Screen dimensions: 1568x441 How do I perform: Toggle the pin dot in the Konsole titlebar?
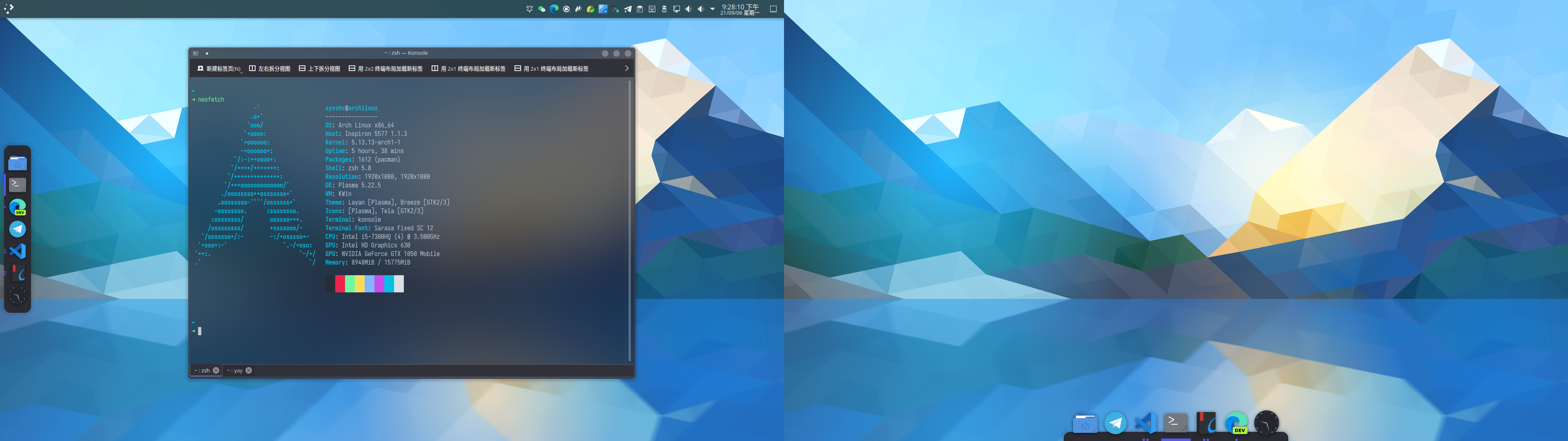pos(207,53)
